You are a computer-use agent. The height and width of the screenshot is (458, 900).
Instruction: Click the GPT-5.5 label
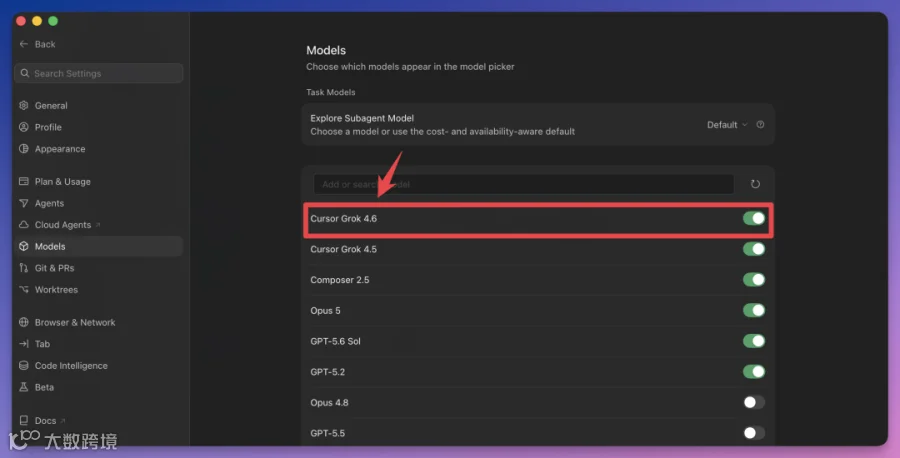(x=328, y=433)
